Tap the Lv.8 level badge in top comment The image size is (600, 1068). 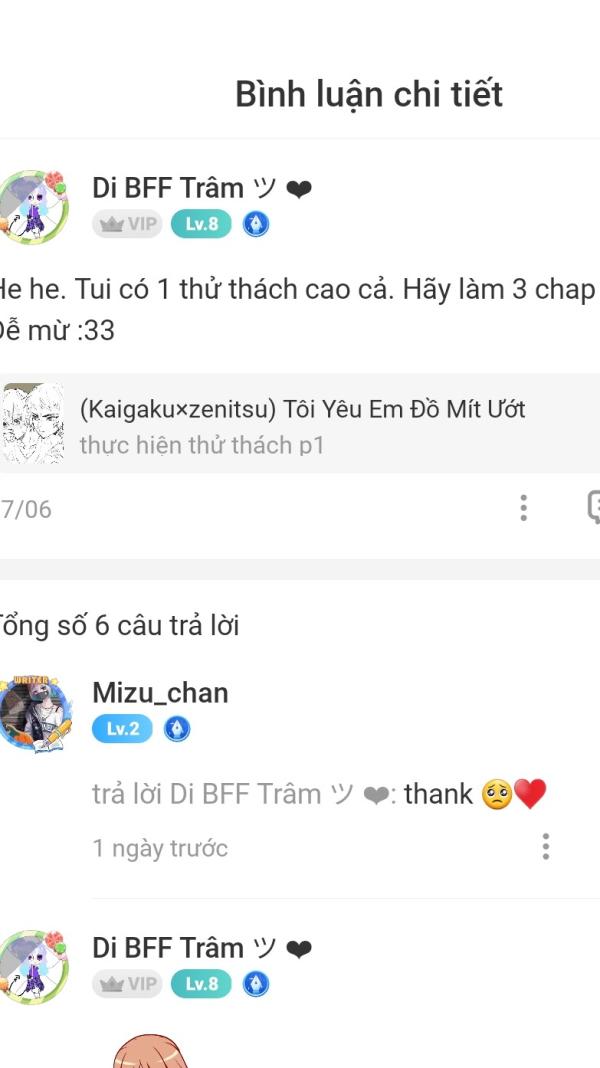201,224
